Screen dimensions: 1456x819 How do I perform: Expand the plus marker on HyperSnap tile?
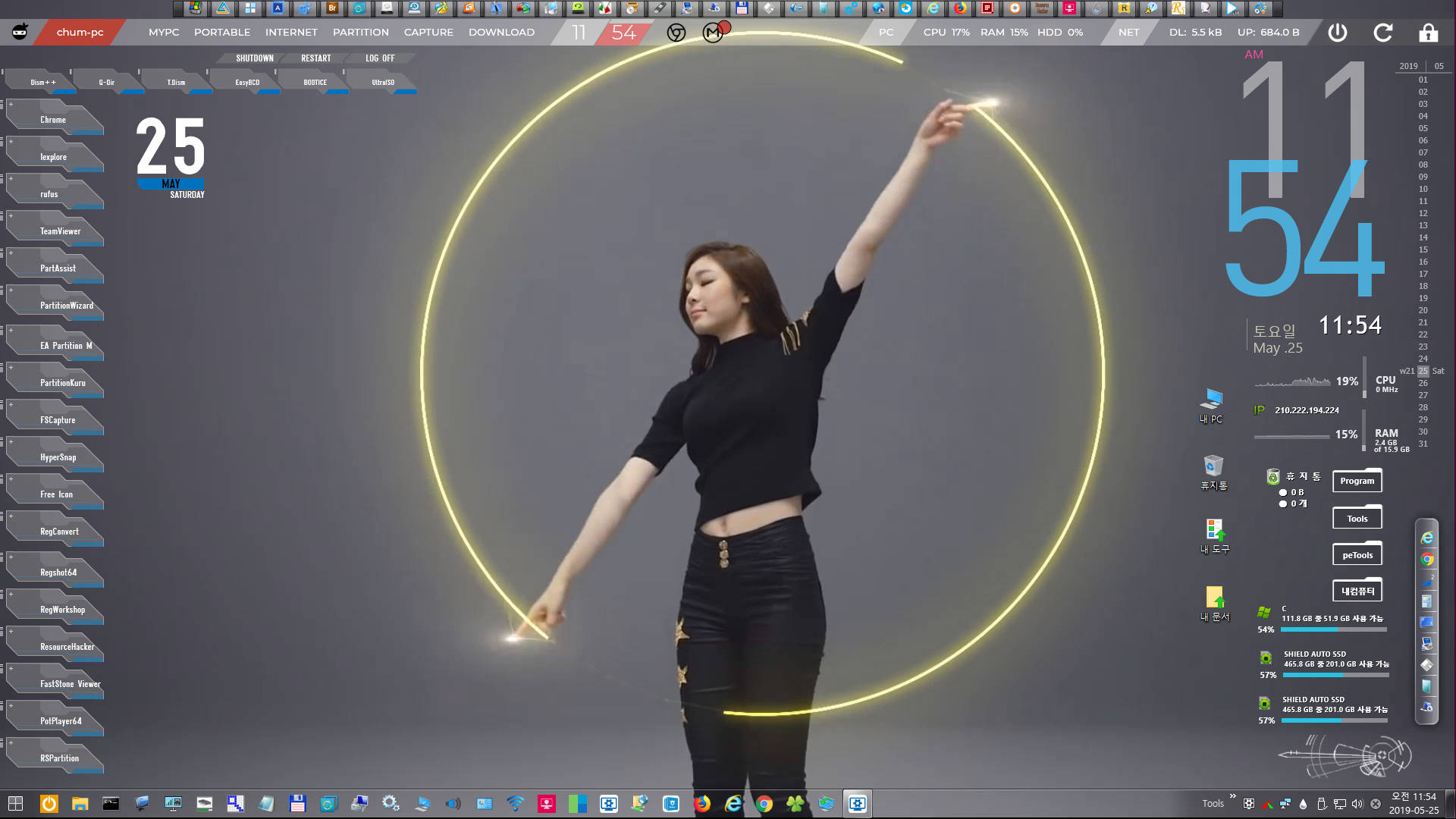11,442
